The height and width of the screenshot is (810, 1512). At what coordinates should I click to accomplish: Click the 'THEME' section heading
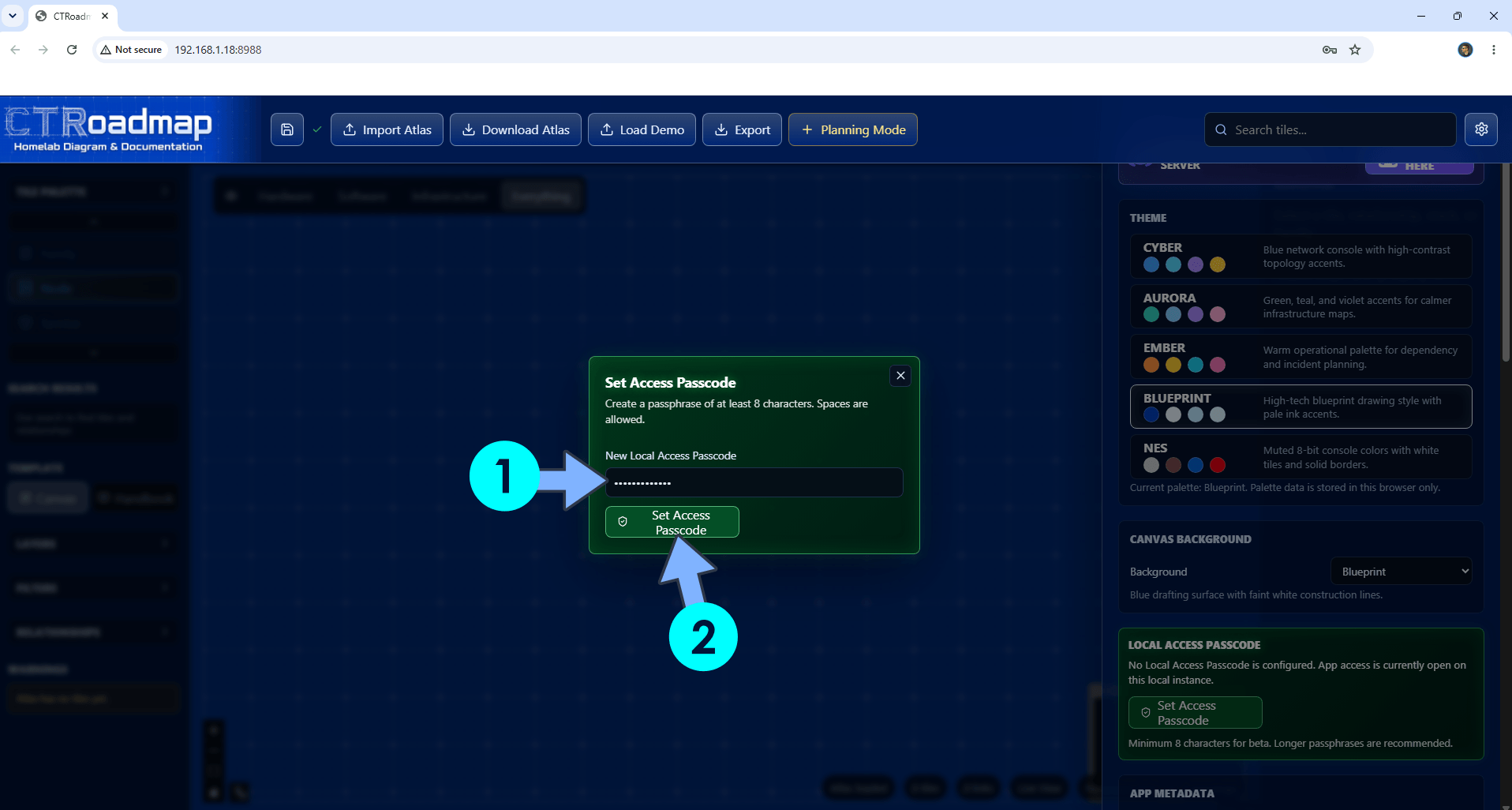(1147, 218)
